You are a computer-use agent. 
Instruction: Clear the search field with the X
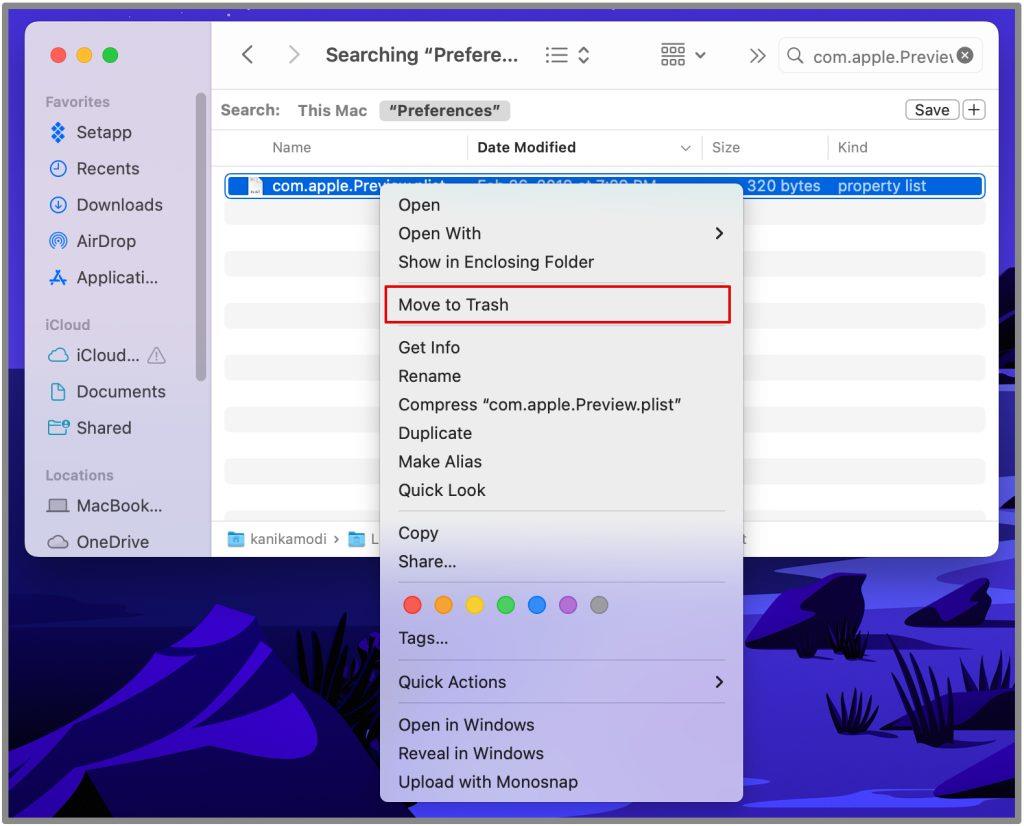tap(965, 56)
